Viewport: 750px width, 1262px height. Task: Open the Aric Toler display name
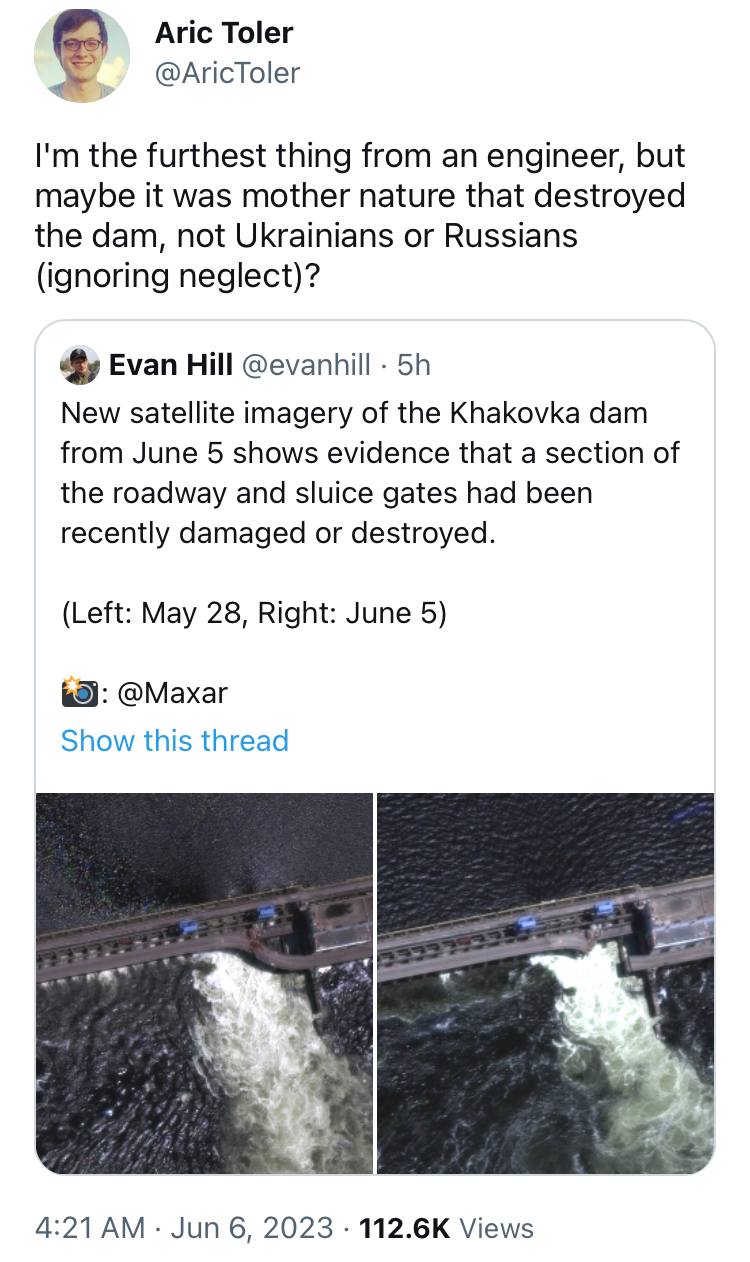point(224,33)
